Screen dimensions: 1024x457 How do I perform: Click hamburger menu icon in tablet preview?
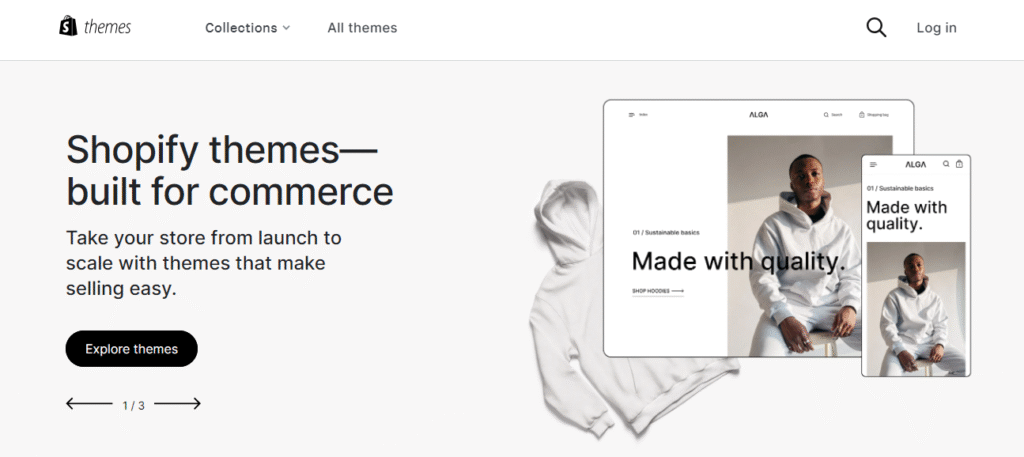(632, 115)
